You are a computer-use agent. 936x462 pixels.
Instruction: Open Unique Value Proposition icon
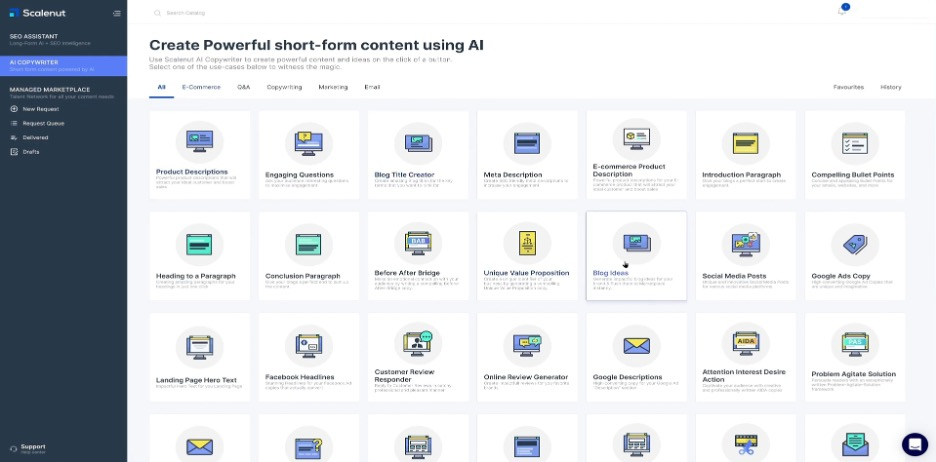click(527, 242)
